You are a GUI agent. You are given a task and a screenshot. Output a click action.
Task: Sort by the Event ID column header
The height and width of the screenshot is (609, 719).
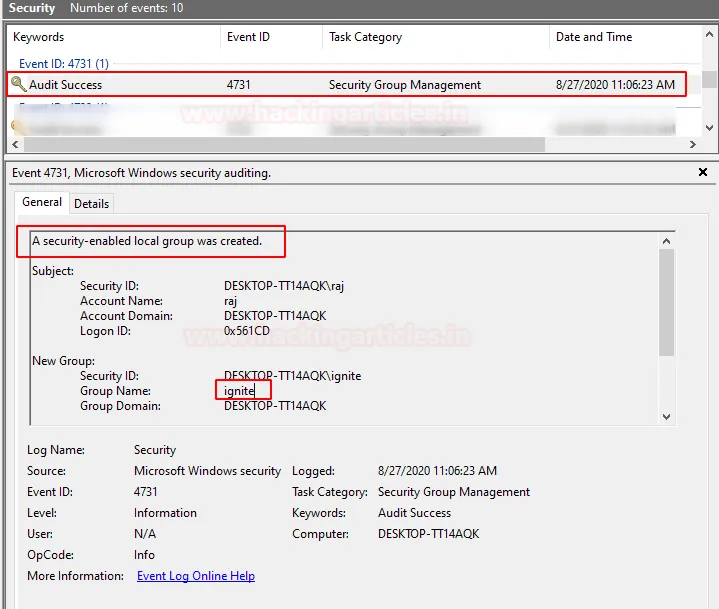pos(248,37)
